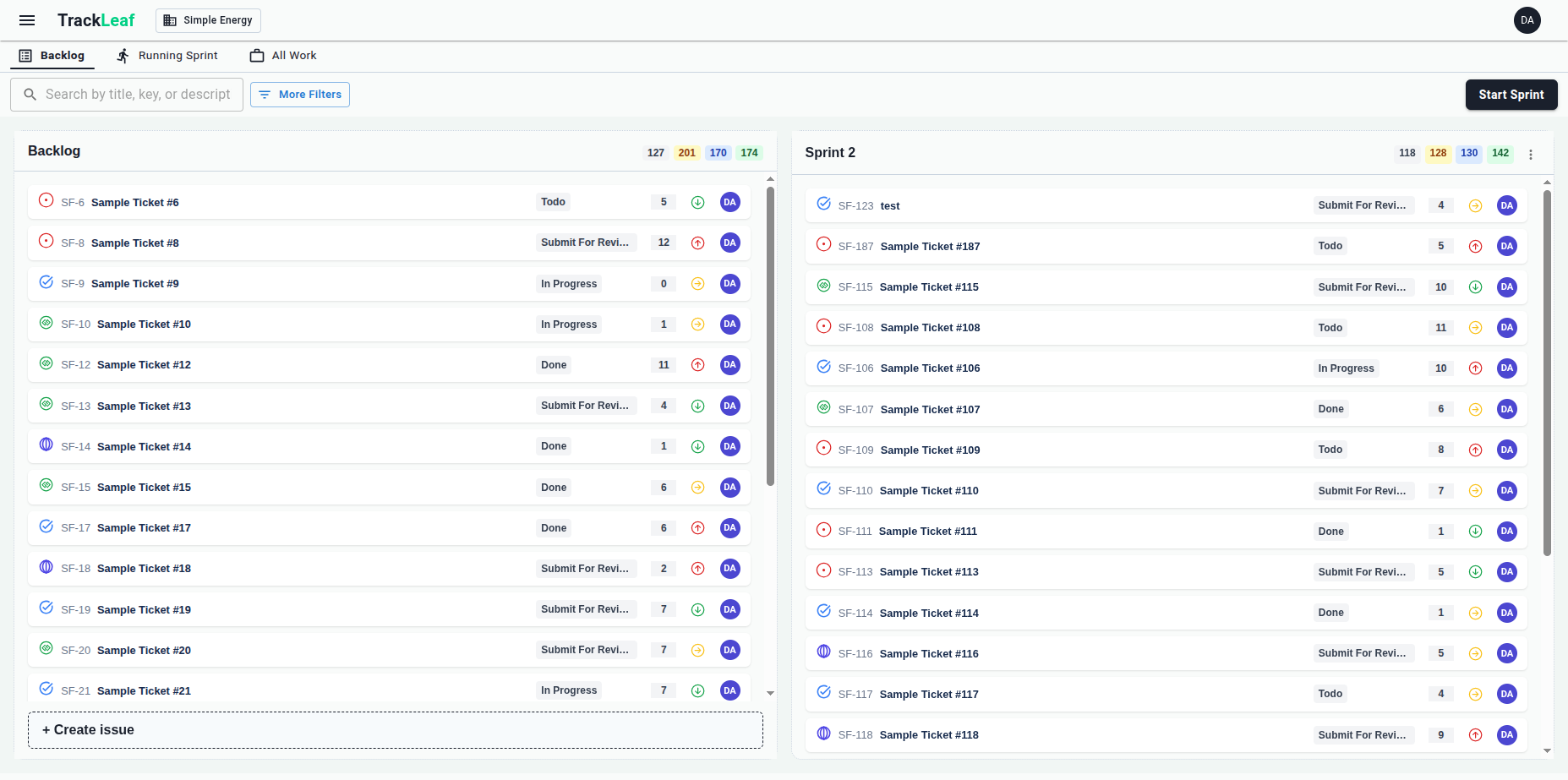Click the Start Sprint button
The height and width of the screenshot is (780, 1568).
tap(1511, 95)
